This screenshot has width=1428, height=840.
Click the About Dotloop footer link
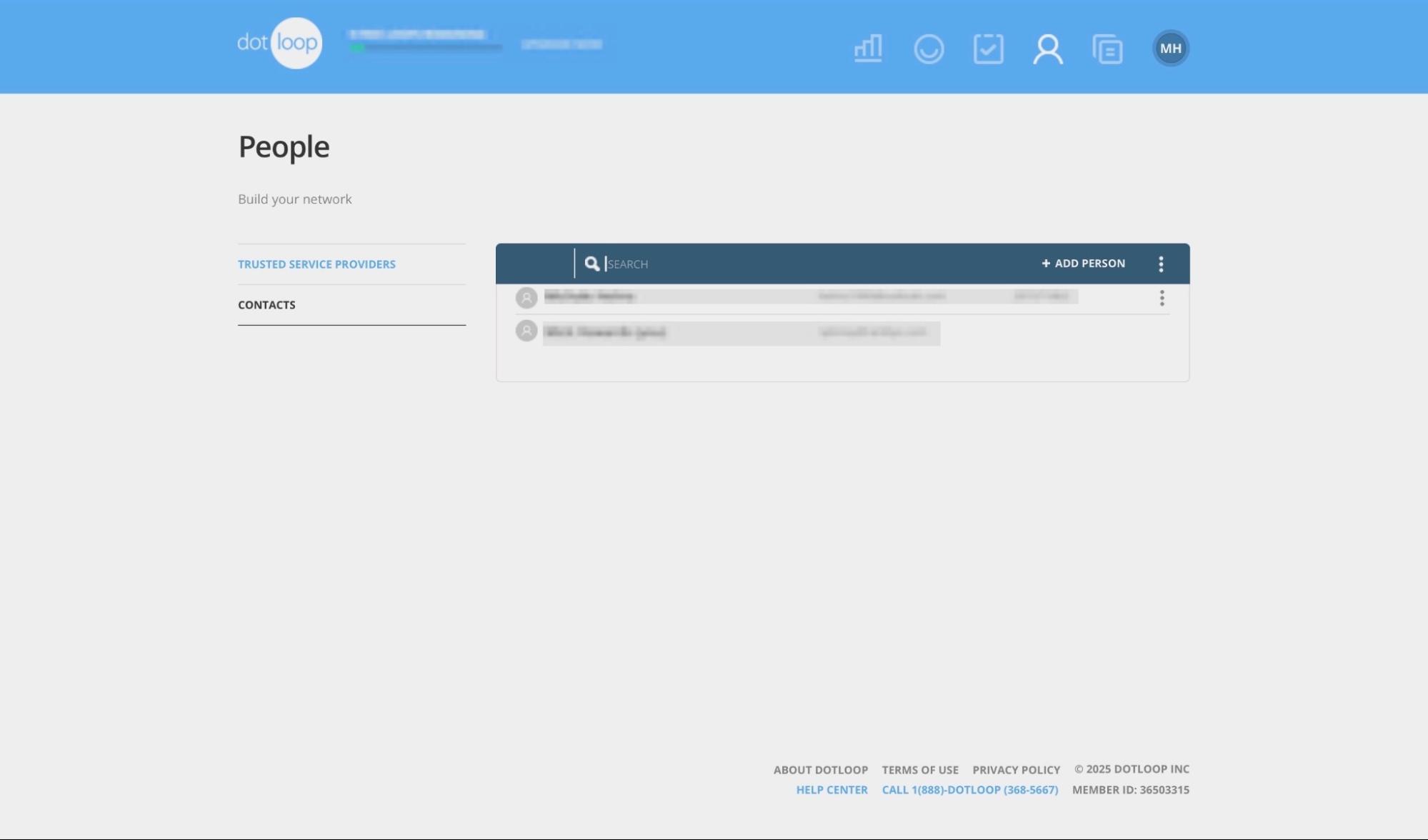[x=820, y=769]
